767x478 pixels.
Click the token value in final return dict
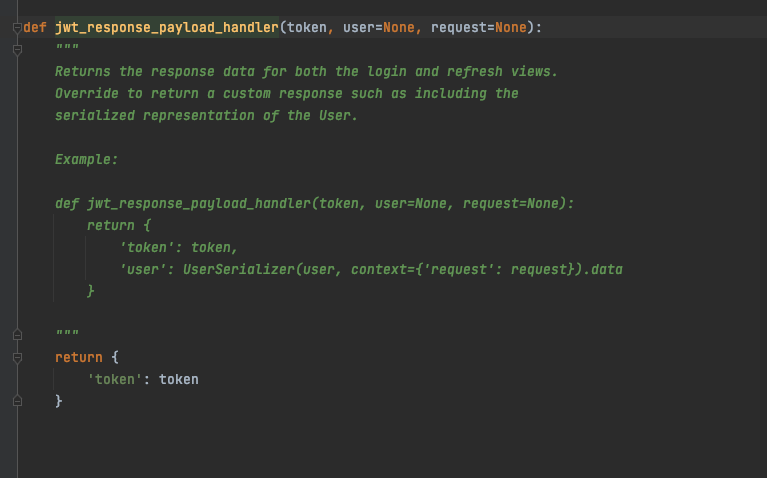(x=179, y=379)
